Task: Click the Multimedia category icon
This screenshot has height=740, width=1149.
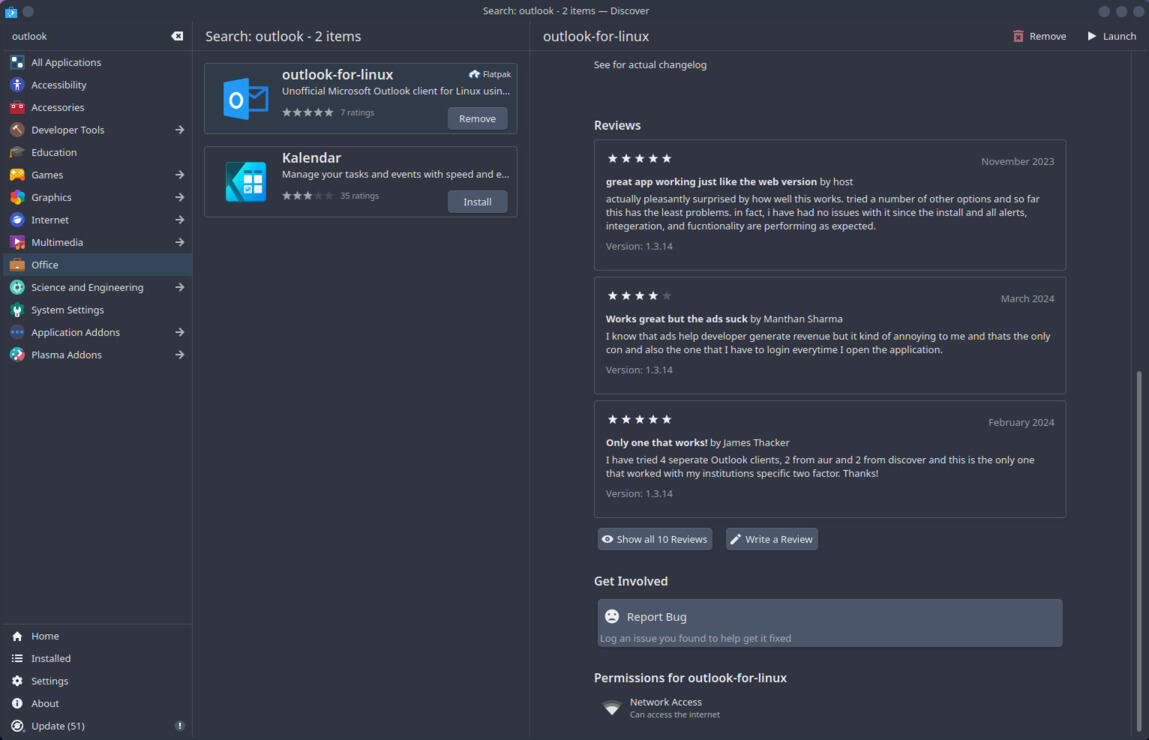Action: point(17,243)
